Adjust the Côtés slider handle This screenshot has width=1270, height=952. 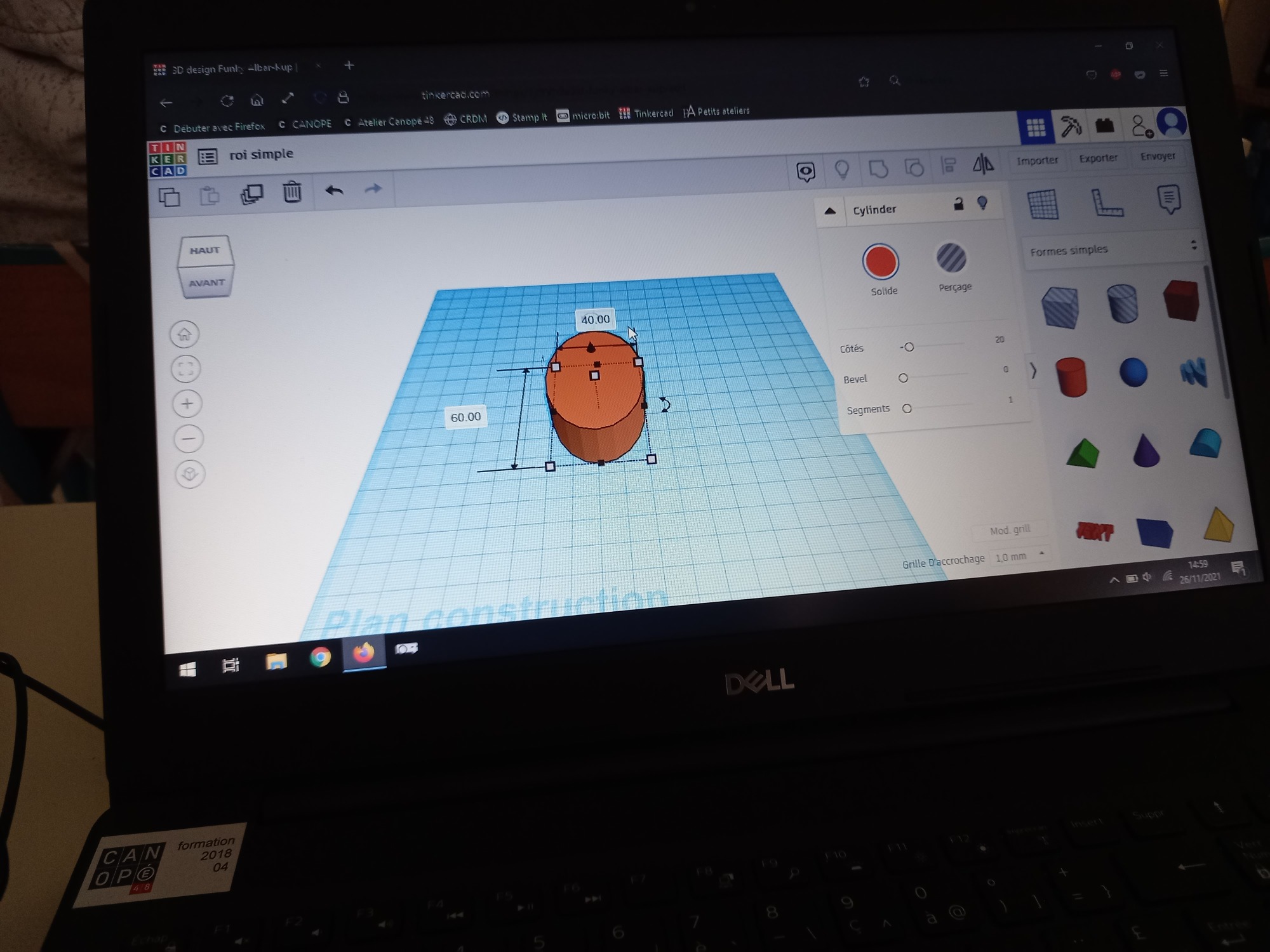909,347
